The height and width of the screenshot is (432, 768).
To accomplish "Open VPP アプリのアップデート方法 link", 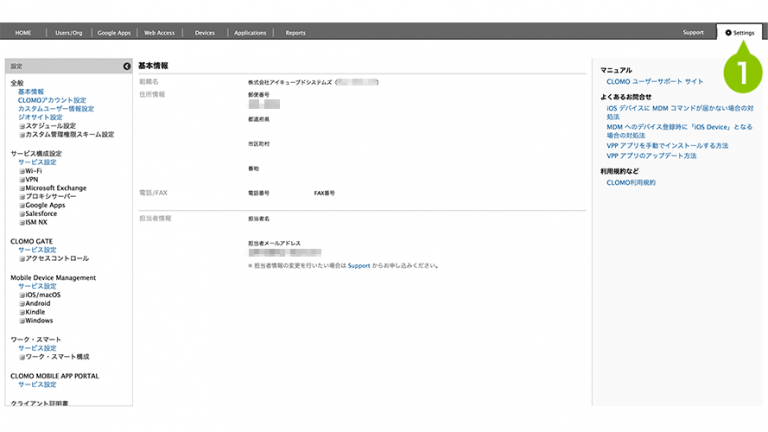I will 651,156.
